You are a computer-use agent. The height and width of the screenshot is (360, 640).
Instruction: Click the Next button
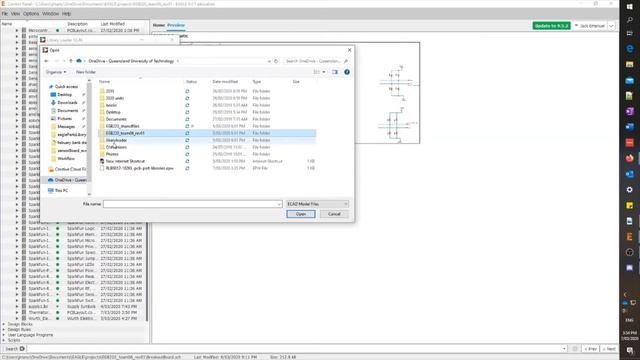tap(609, 349)
